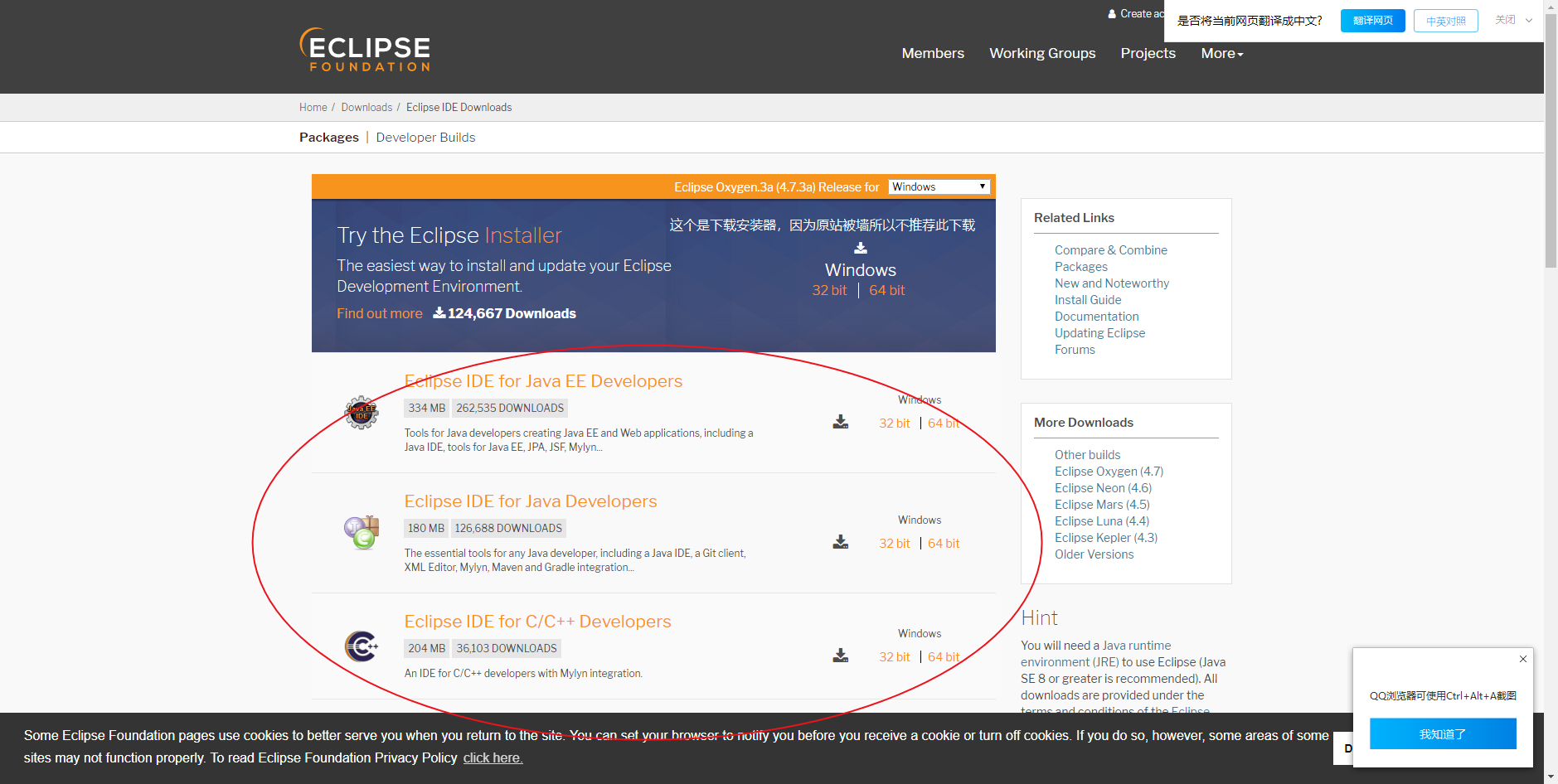
Task: Open Eclipse IDE for C/C++ Developers title
Action: coord(537,622)
